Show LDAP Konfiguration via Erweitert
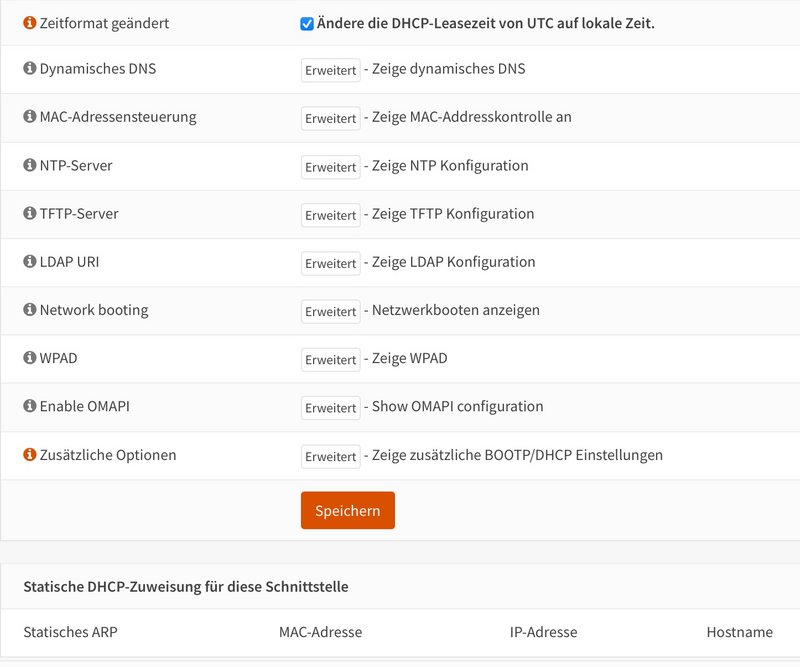 [331, 263]
